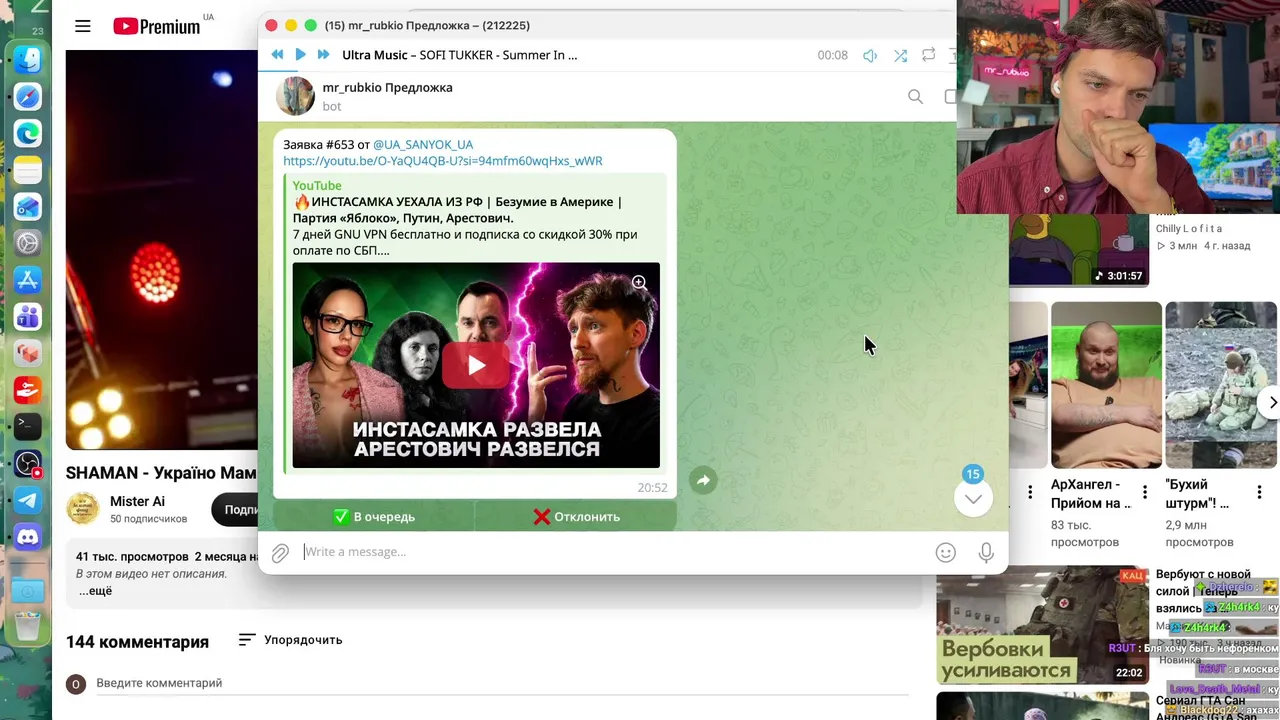
Task: Attach a file with the paperclip icon
Action: pyautogui.click(x=281, y=552)
